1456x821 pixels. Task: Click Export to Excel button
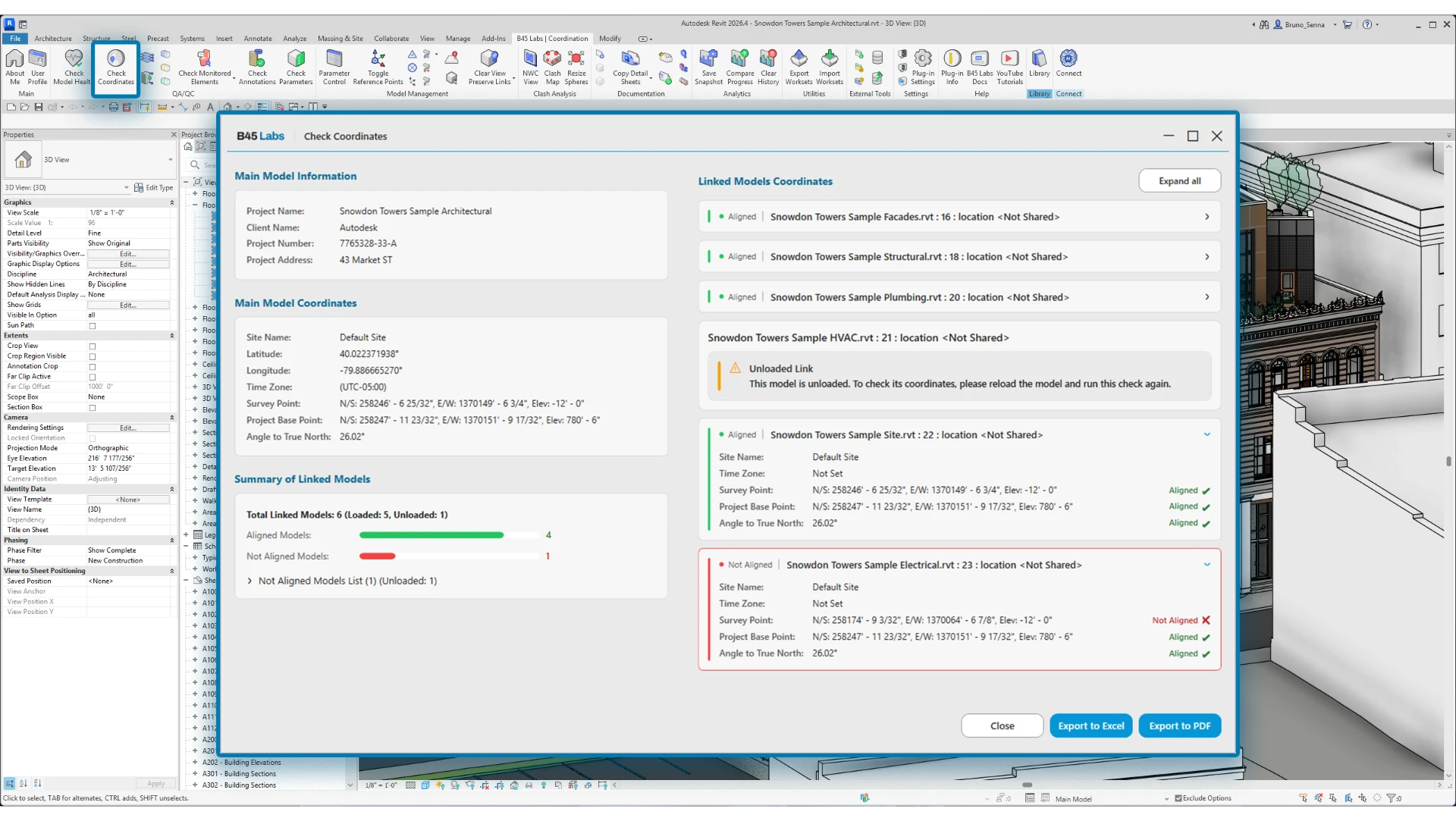pos(1090,726)
